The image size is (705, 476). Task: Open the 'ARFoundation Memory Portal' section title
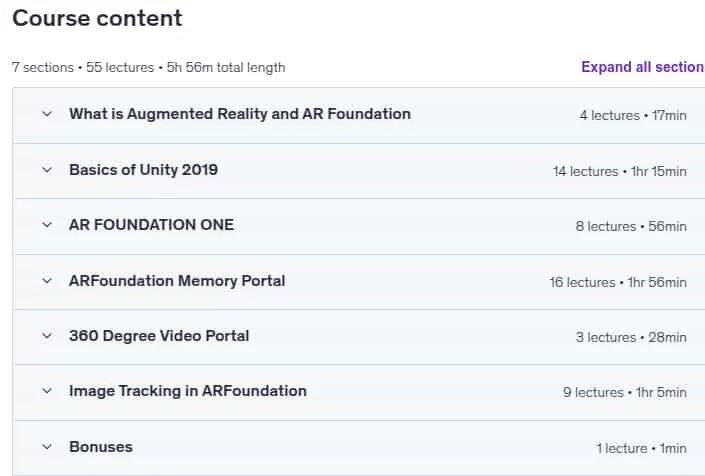tap(177, 281)
